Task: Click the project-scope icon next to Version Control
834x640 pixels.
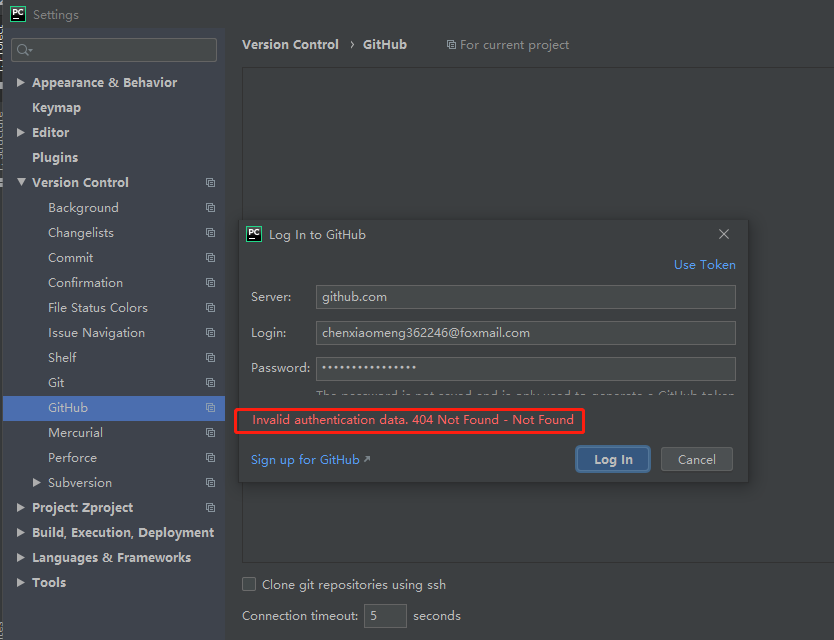Action: 211,182
